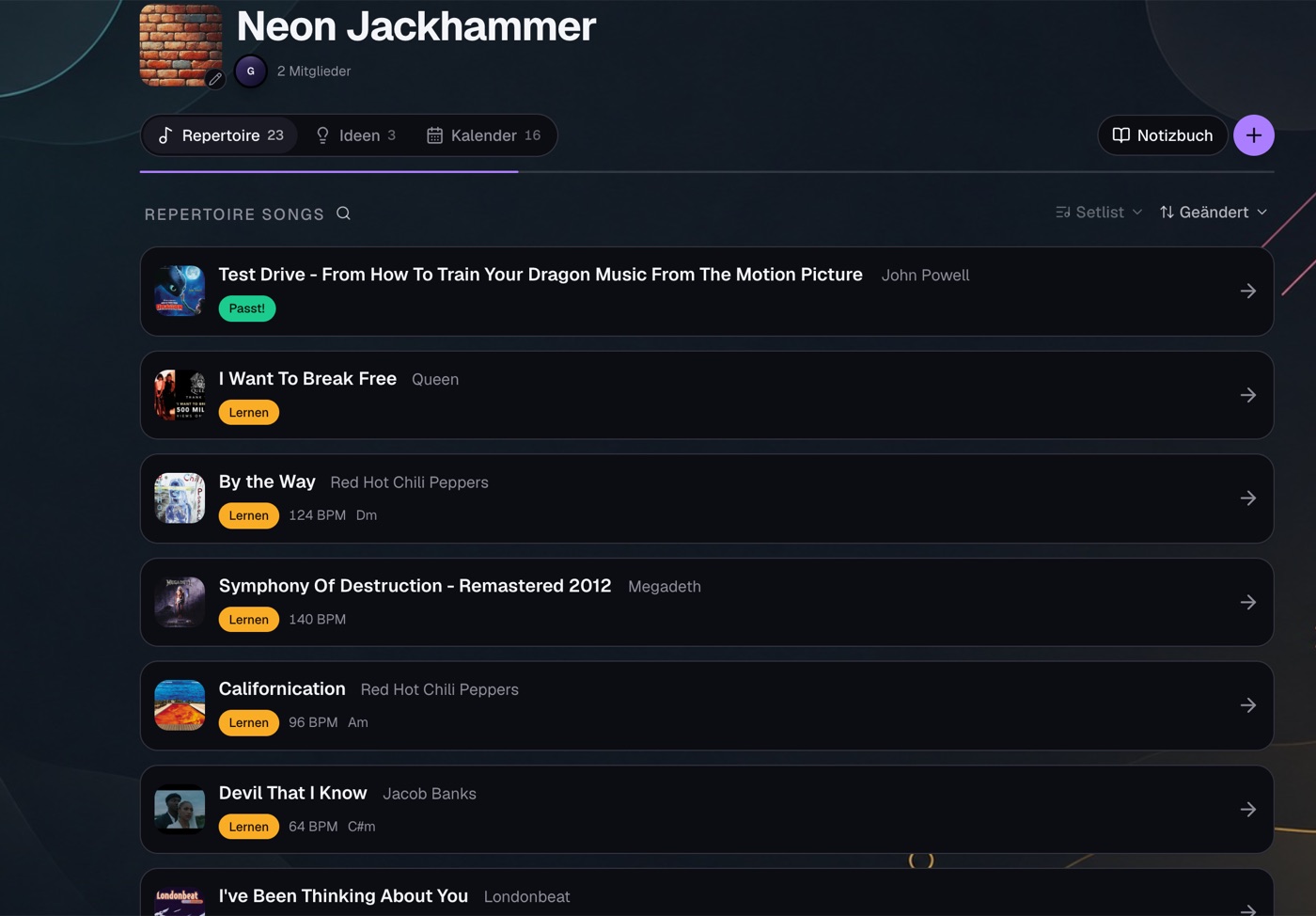
Task: Click the Passt! status badge
Action: (x=247, y=308)
